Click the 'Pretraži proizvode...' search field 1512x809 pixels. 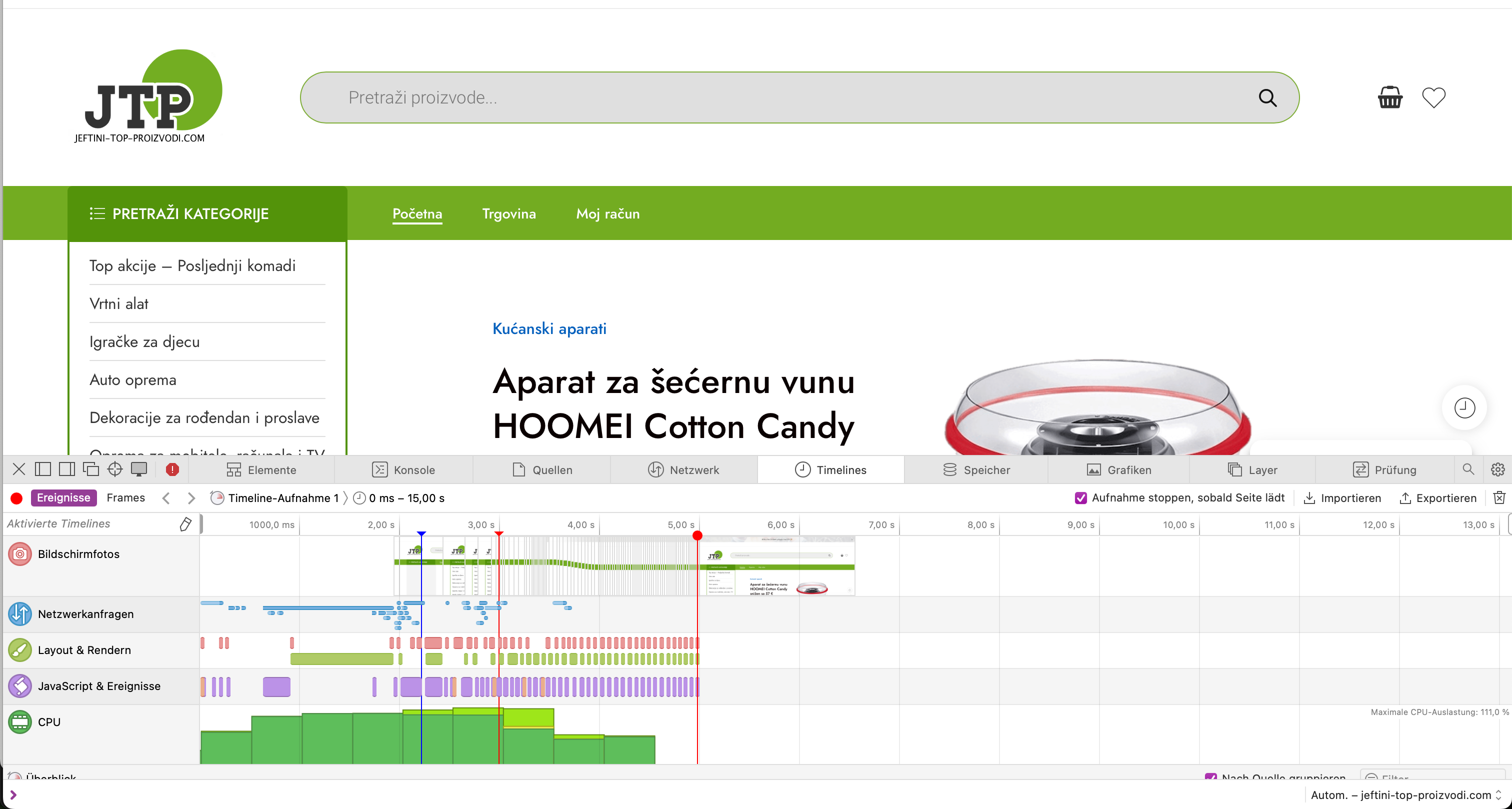coord(799,97)
